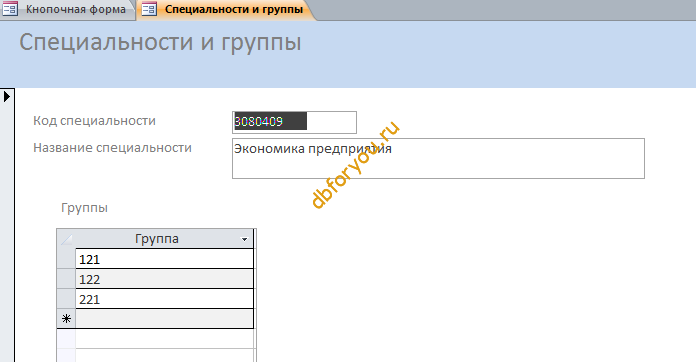The image size is (696, 362).
Task: Click the new record asterisk row selector
Action: [66, 319]
